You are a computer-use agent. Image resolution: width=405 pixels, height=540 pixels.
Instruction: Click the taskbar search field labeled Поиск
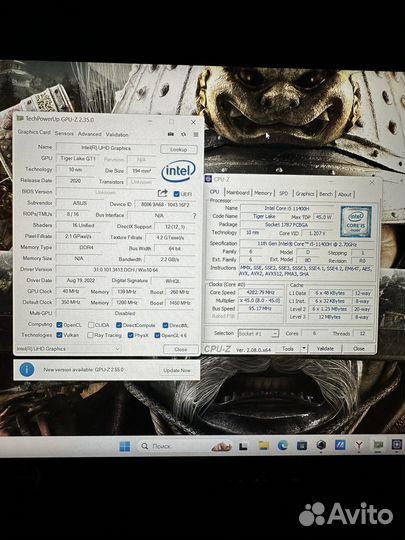pyautogui.click(x=186, y=446)
